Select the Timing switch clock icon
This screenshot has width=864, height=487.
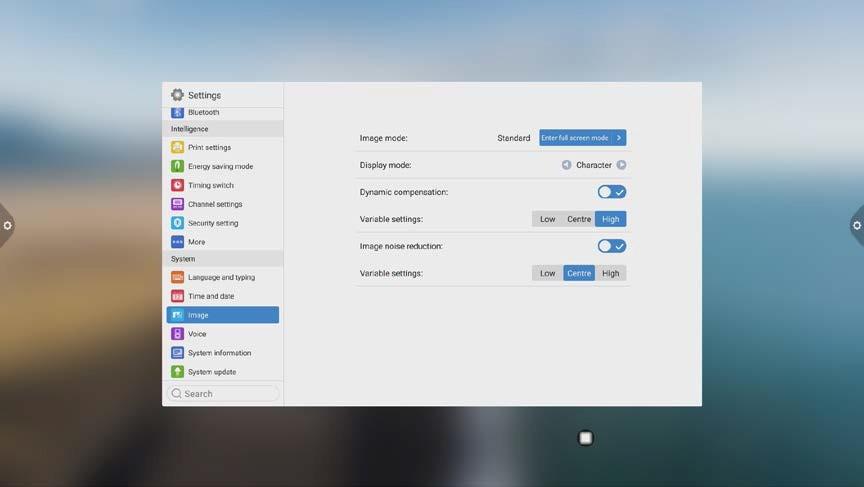177,185
